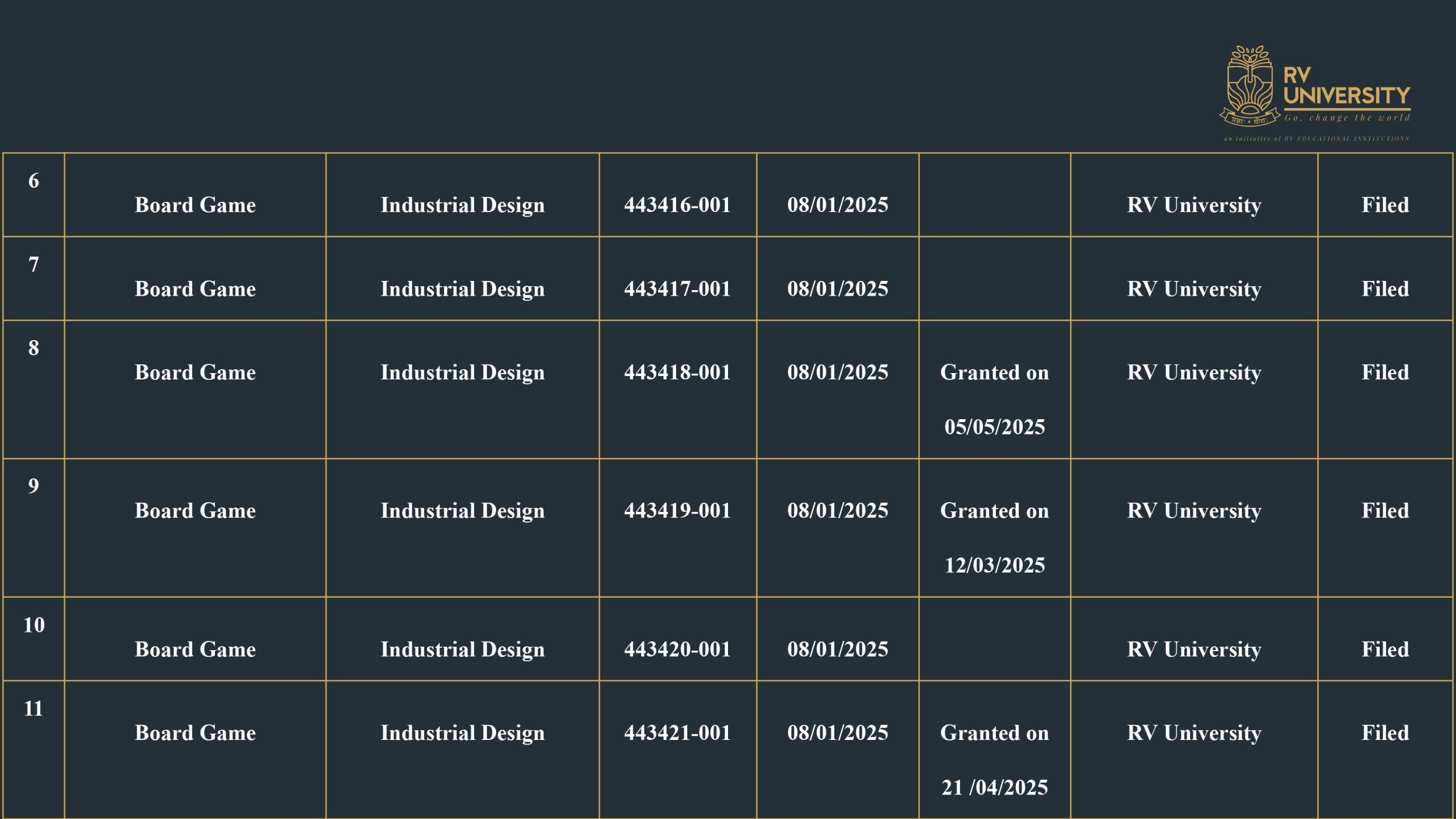Select 'Granted on' text in row 9
The image size is (1456, 819).
pyautogui.click(x=995, y=511)
